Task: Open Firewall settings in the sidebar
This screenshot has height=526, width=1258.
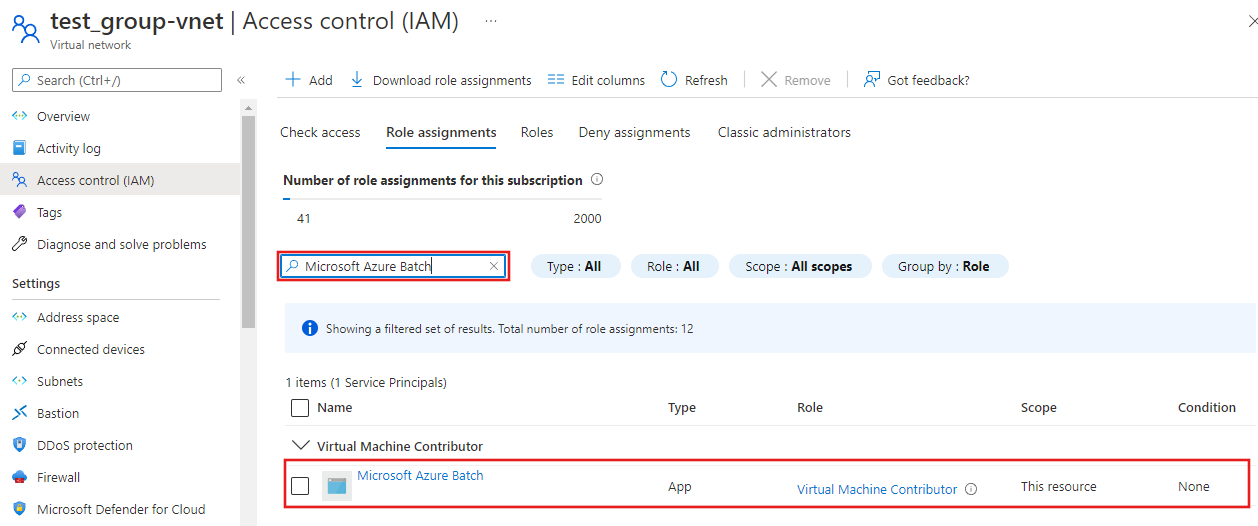Action: coord(58,477)
